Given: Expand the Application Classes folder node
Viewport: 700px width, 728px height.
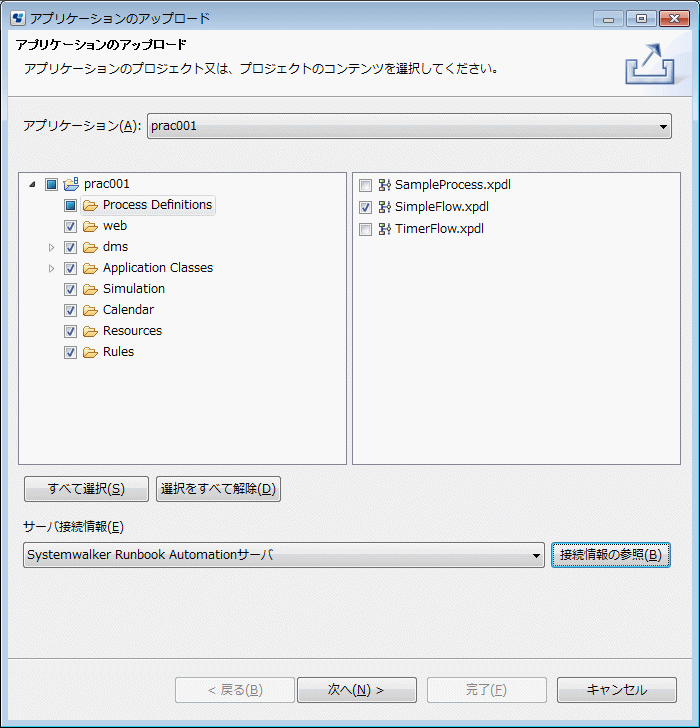Looking at the screenshot, I should click(x=52, y=268).
